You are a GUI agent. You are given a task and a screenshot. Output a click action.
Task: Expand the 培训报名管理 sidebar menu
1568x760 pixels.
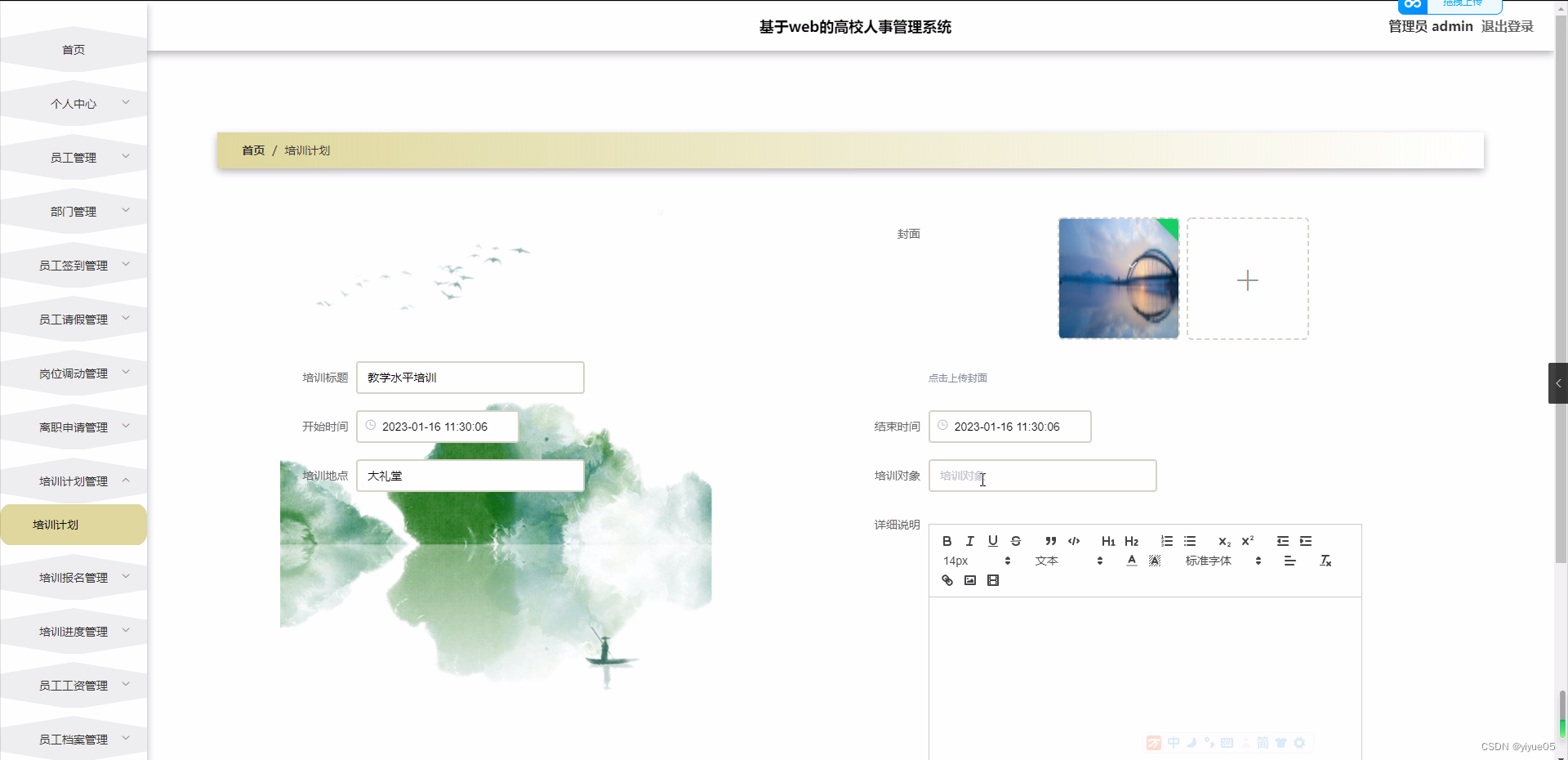pos(73,578)
